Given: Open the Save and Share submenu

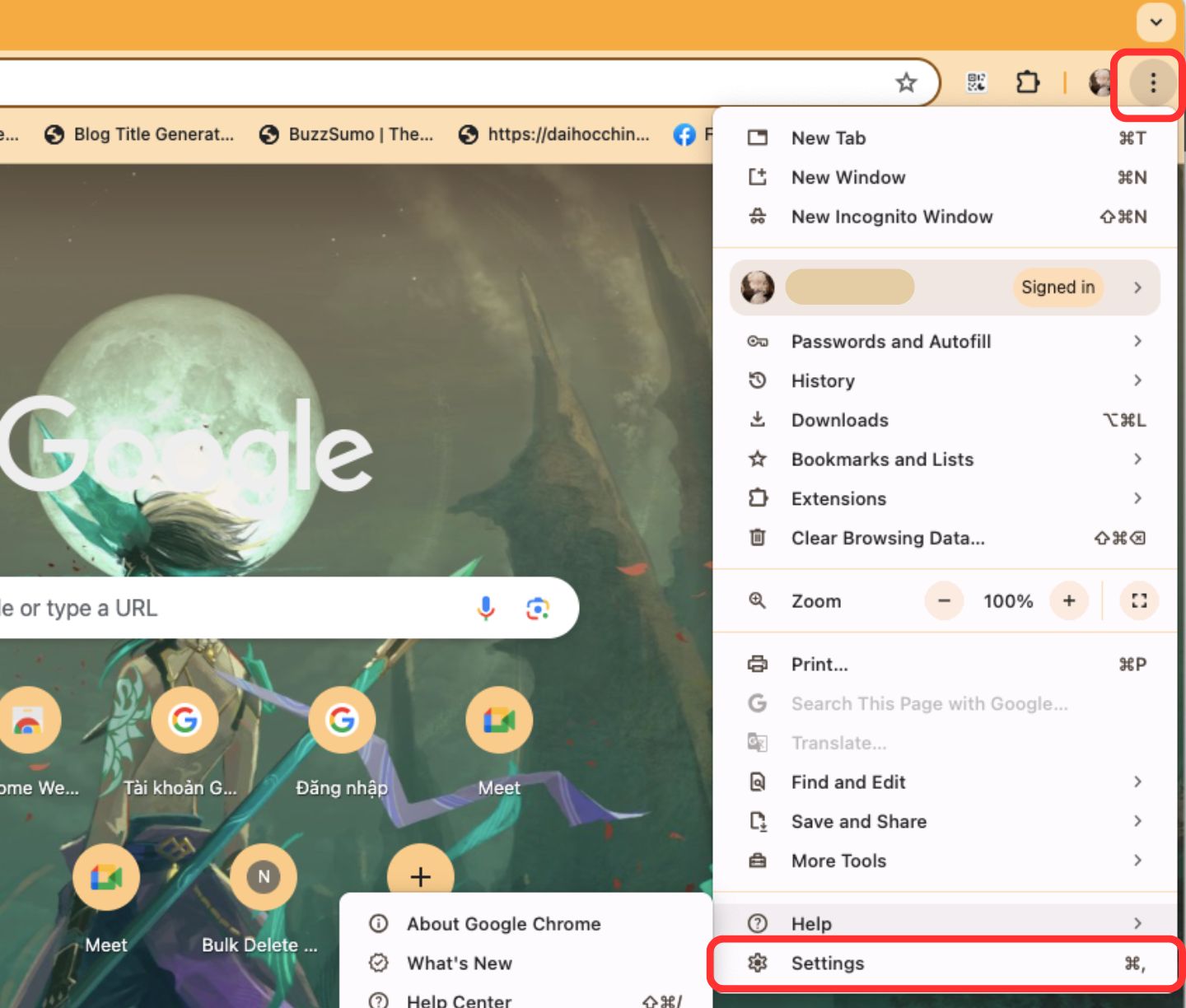Looking at the screenshot, I should pos(946,822).
